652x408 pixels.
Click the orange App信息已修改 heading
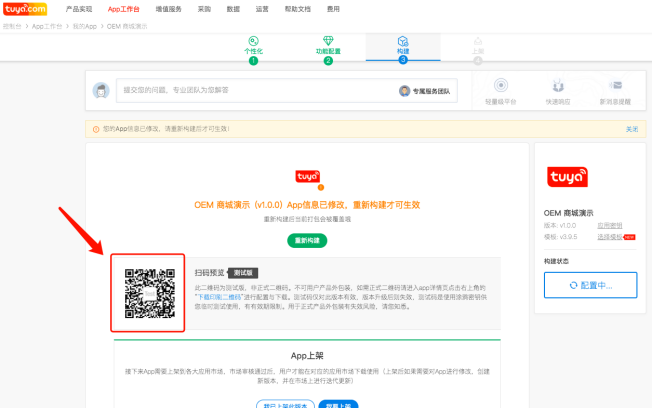[307, 205]
